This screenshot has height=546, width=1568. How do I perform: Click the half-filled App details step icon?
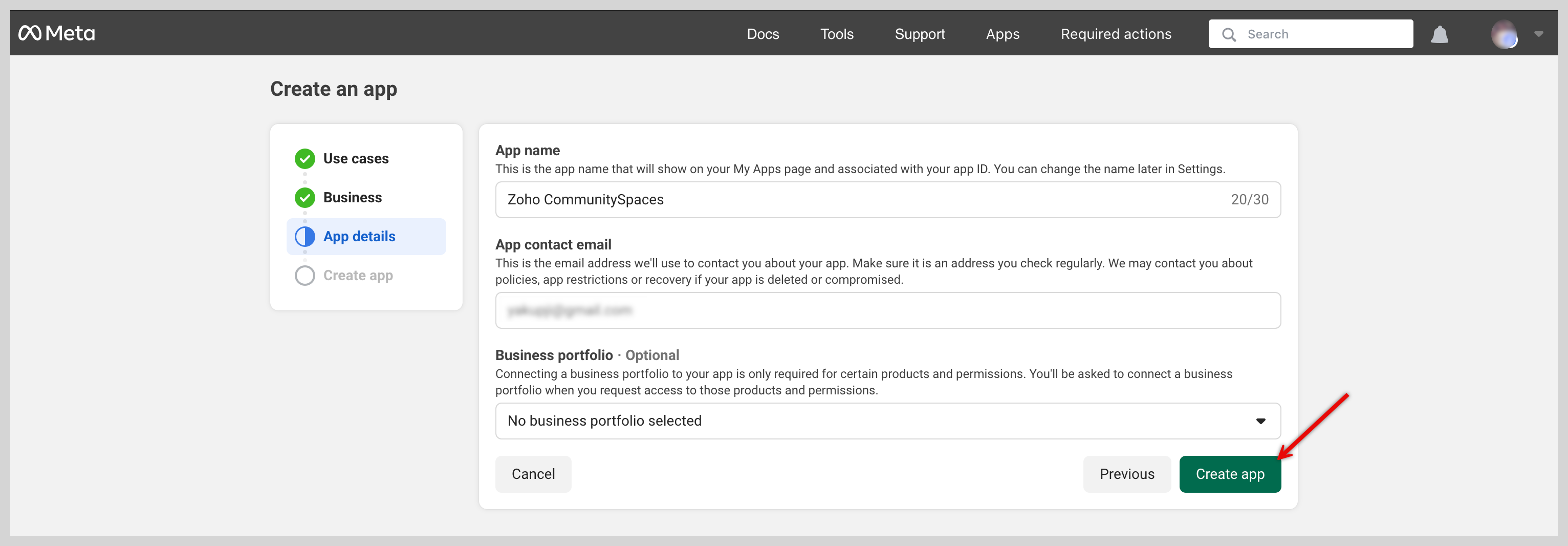[305, 237]
